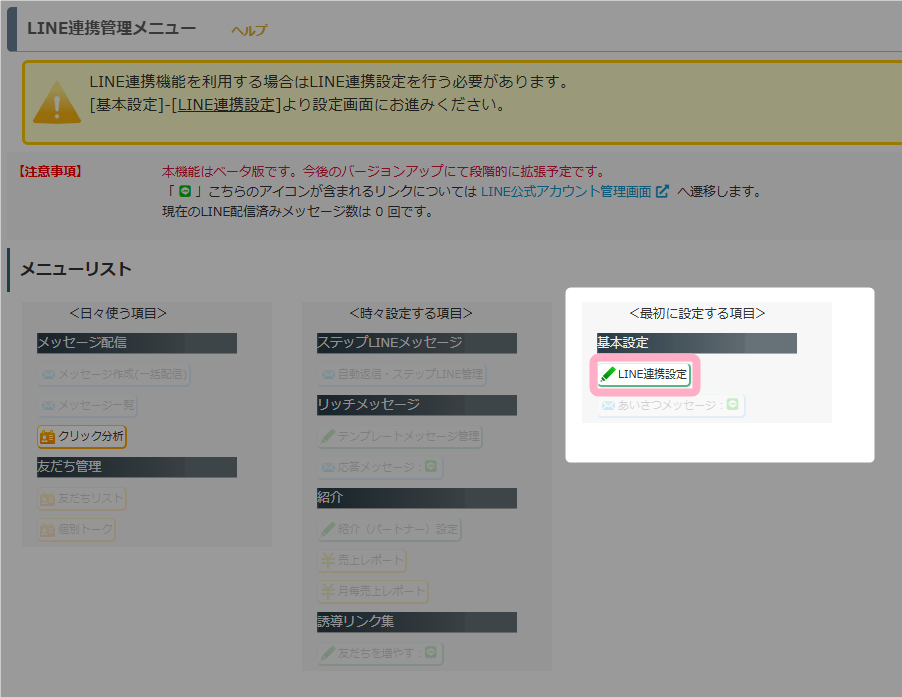Click yen icon on 売上レポート button
This screenshot has height=697, width=902.
[x=328, y=561]
